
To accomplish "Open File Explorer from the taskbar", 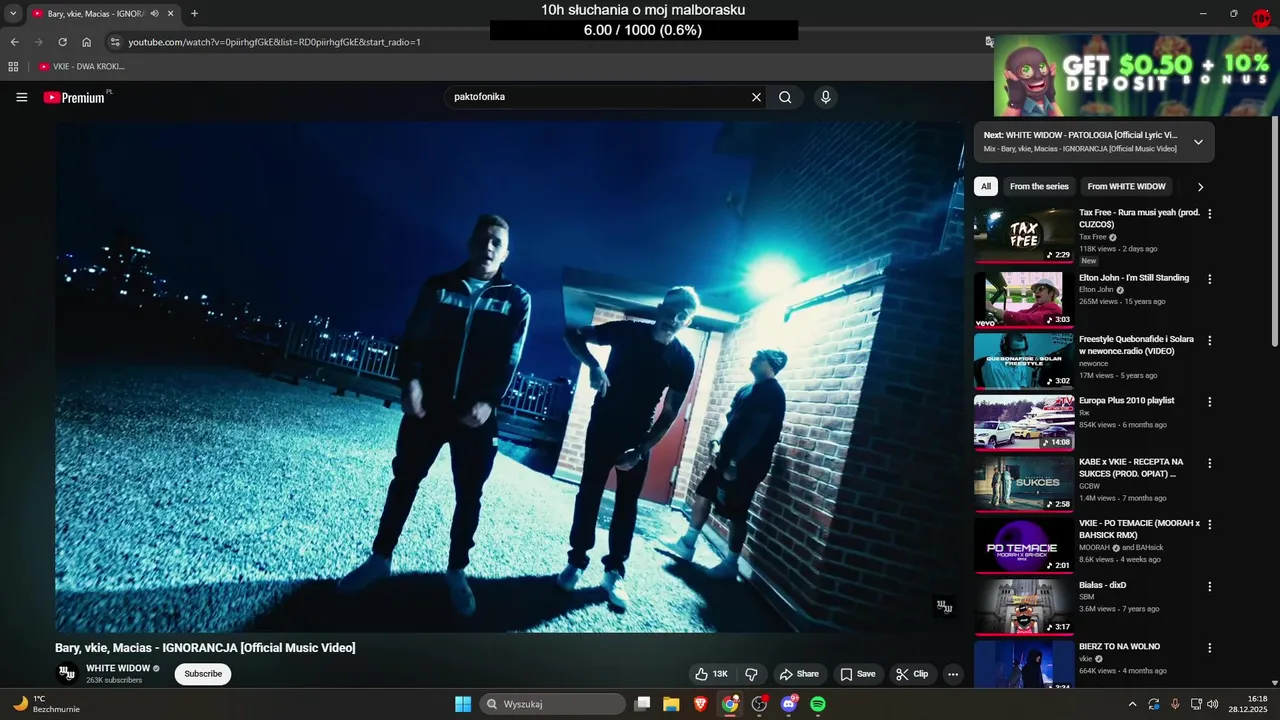I will click(671, 704).
